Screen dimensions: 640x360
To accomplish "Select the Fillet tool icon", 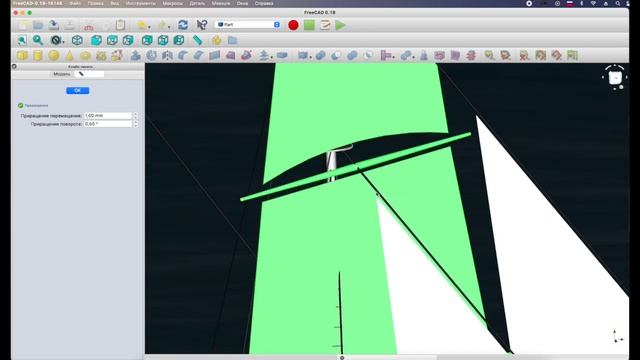I will (183, 55).
